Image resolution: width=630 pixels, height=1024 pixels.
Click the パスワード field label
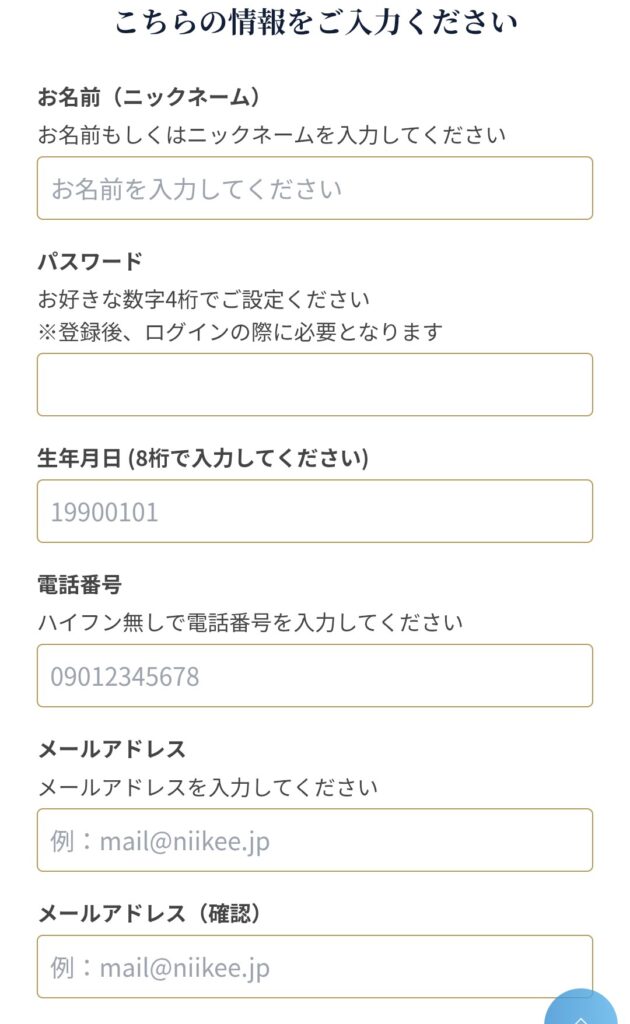(90, 262)
